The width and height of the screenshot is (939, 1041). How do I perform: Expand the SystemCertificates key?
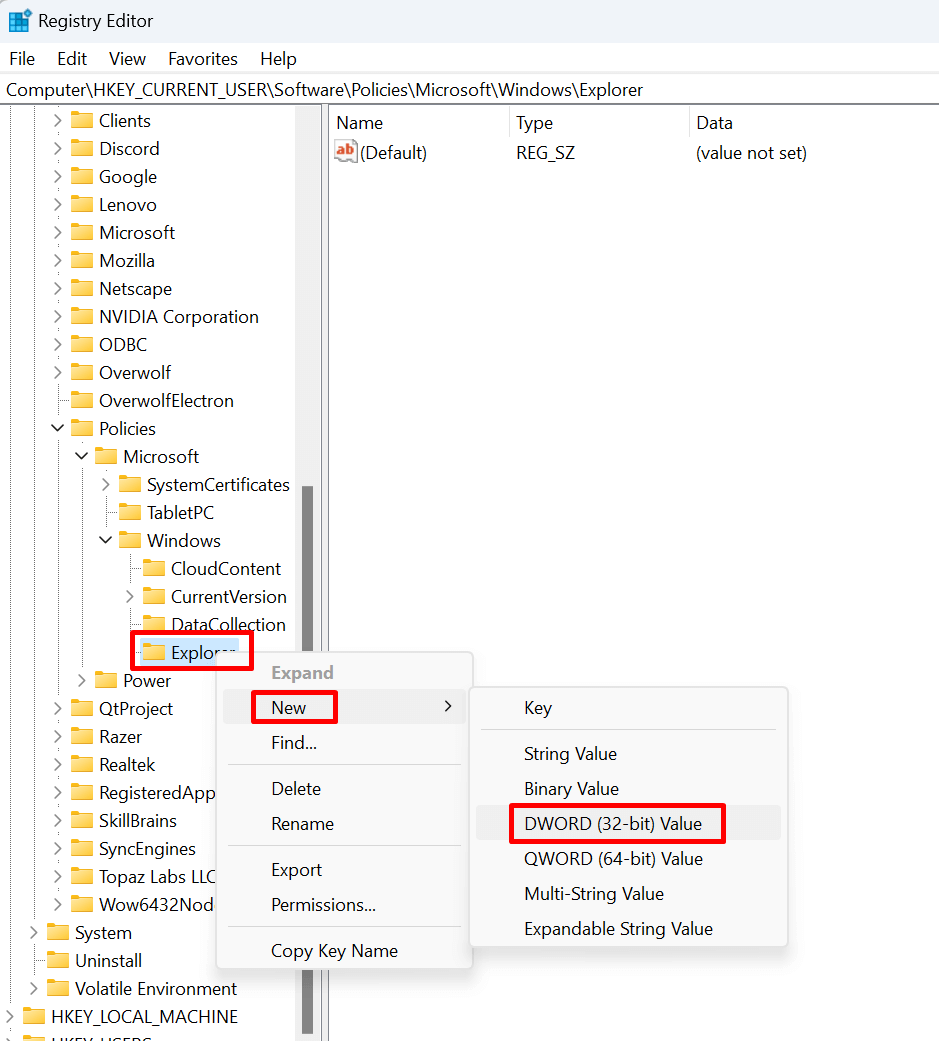[x=106, y=484]
